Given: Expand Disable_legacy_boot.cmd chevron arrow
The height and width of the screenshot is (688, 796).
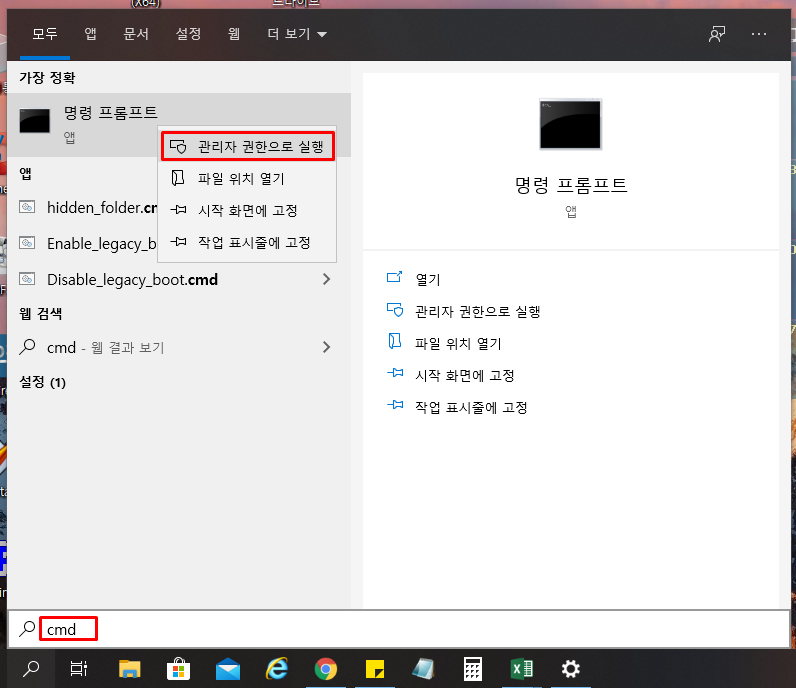Looking at the screenshot, I should [326, 279].
